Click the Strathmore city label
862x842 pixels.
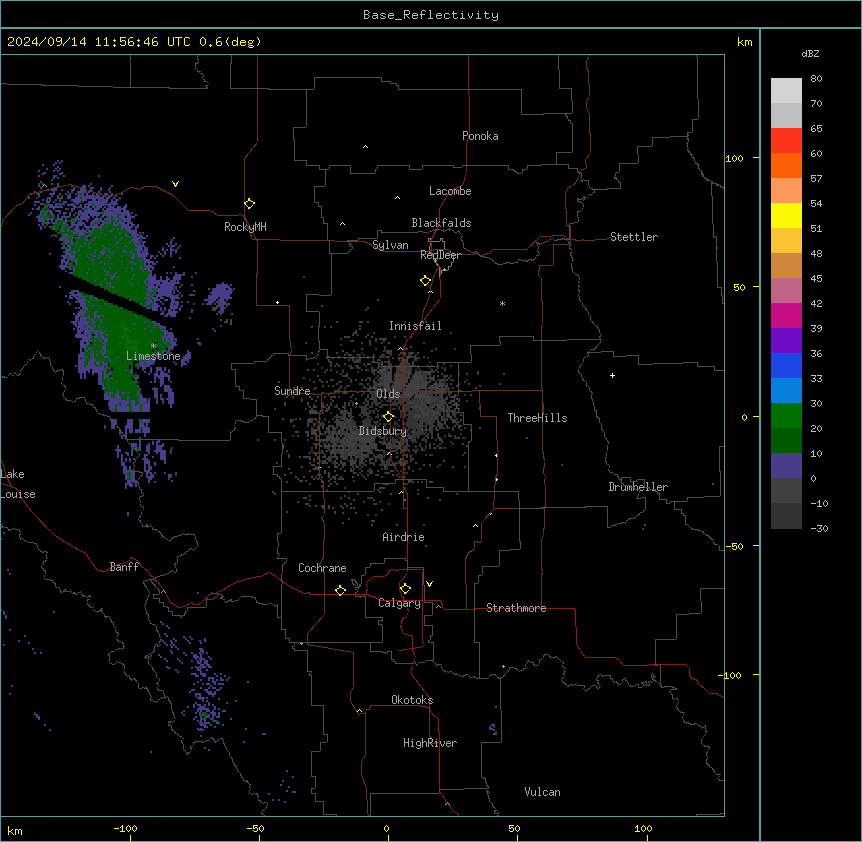click(516, 608)
